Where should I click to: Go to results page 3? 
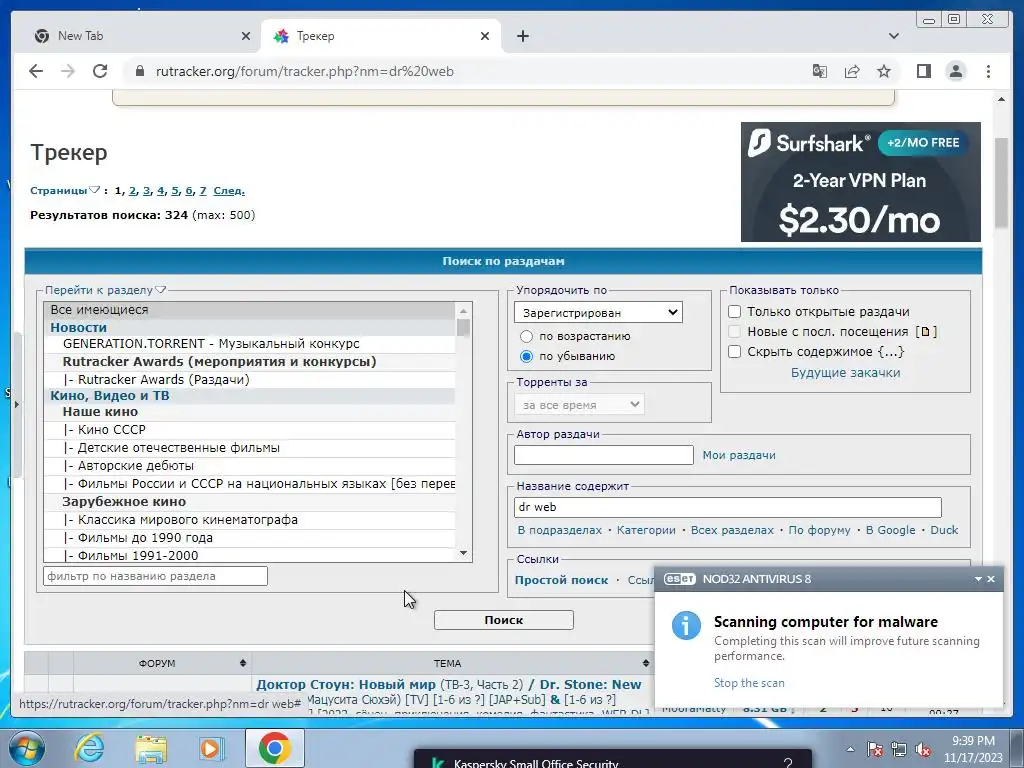[146, 191]
